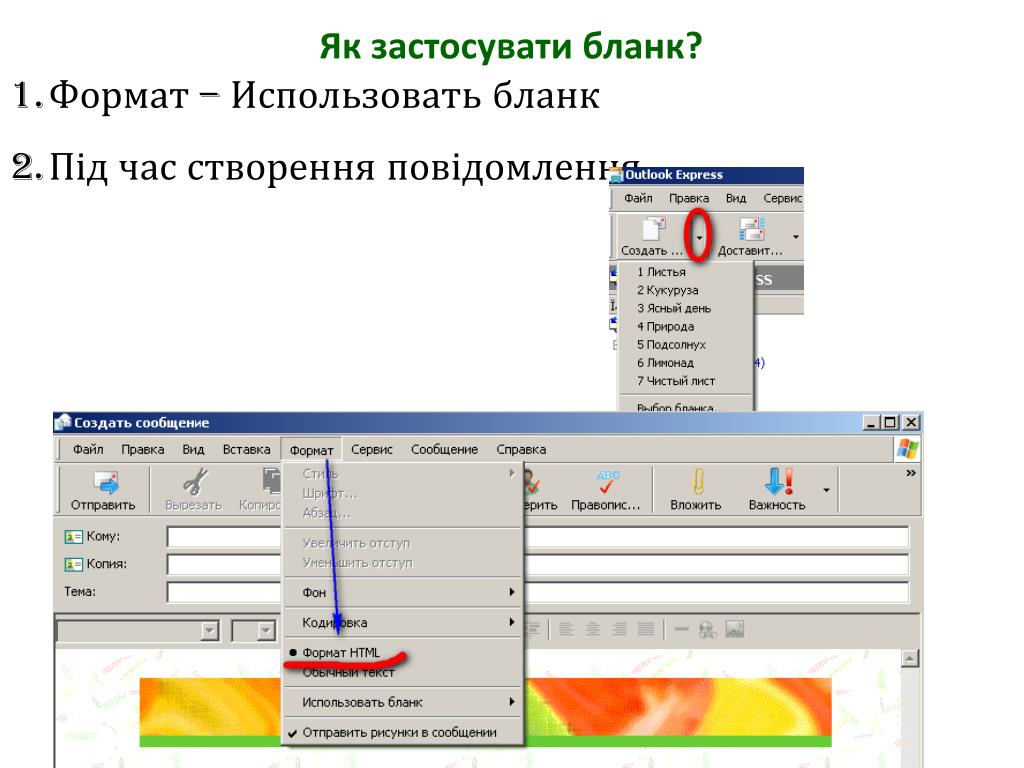Click the address book icon next to Кому
The image size is (1024, 768).
[x=73, y=537]
